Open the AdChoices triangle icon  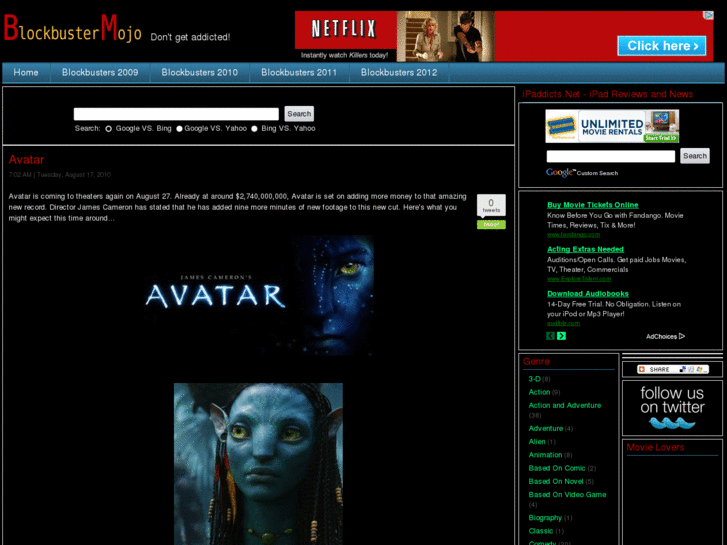(x=682, y=336)
